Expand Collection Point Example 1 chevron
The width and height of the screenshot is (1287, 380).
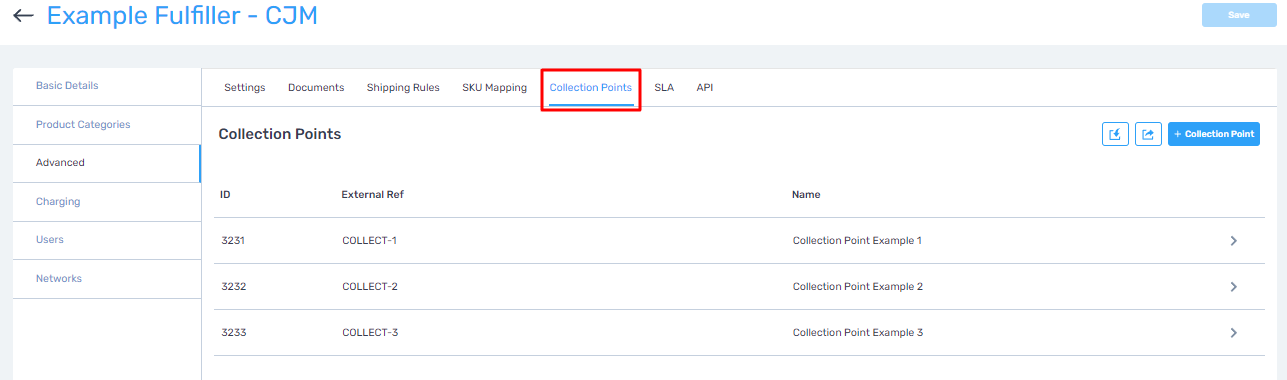click(x=1234, y=241)
